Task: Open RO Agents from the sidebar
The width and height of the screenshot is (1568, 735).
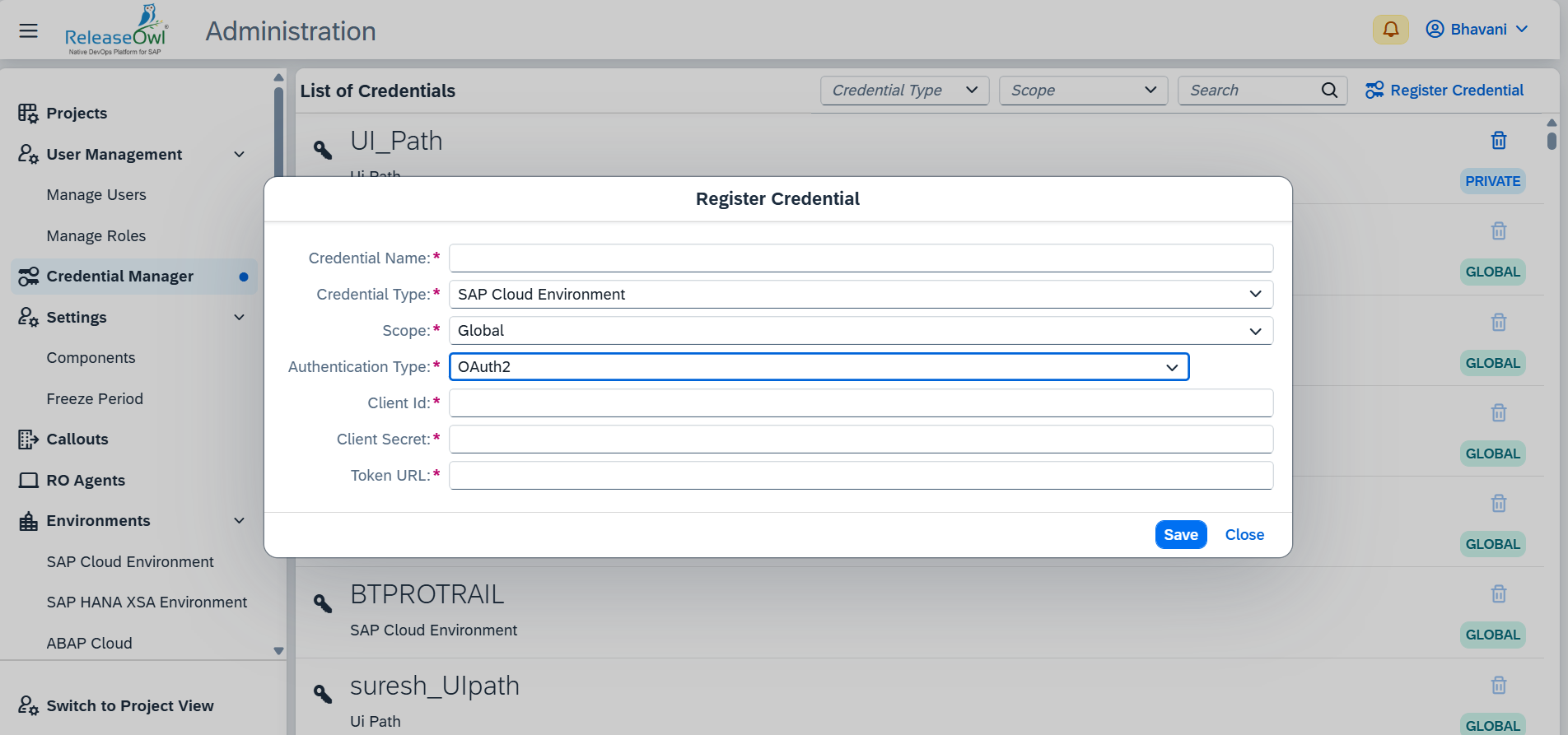Action: (86, 481)
